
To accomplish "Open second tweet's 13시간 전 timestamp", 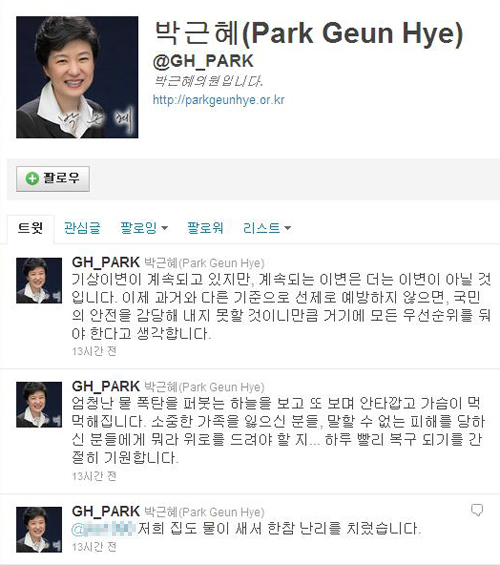I will point(94,476).
